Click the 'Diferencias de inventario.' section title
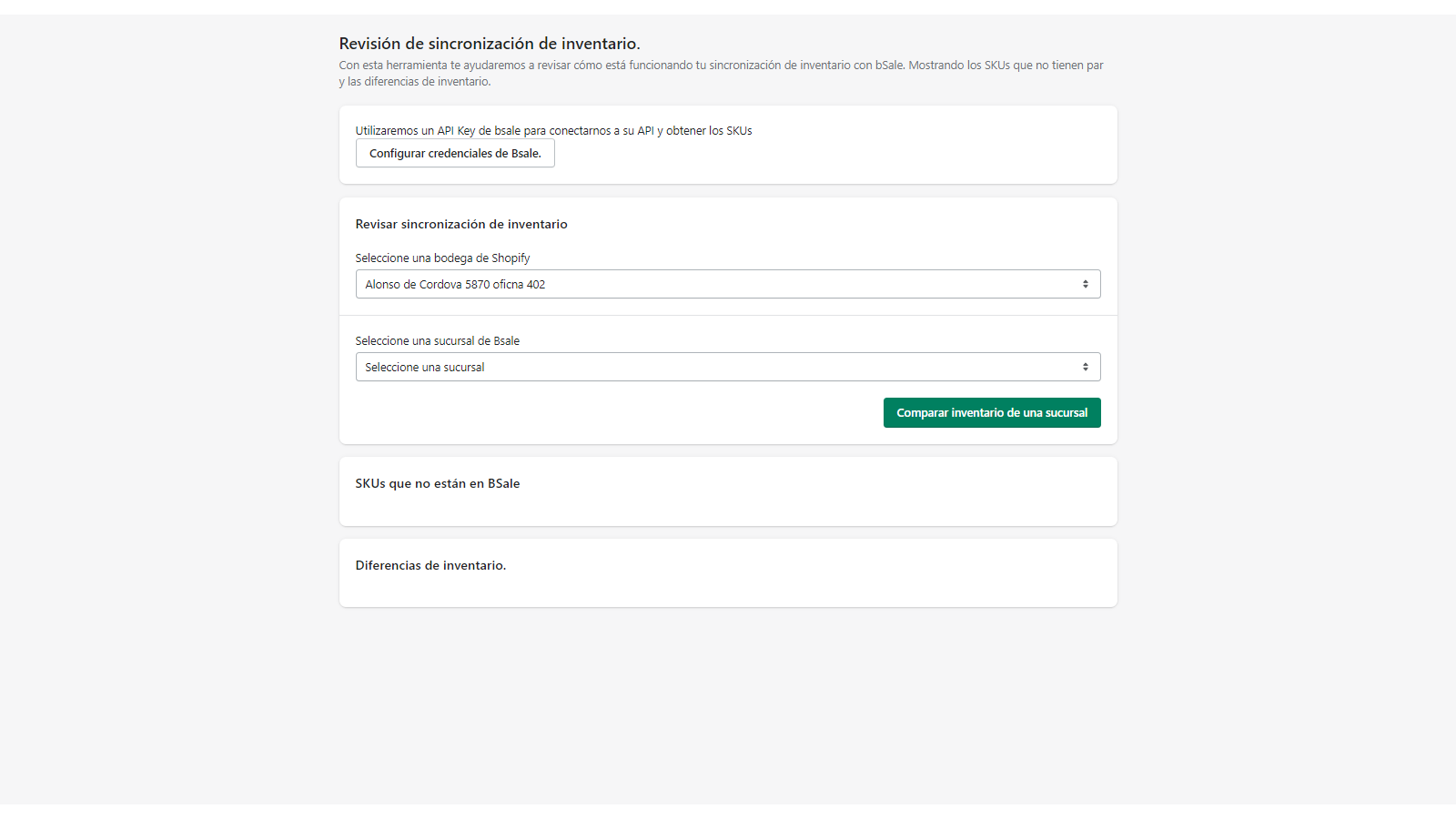The height and width of the screenshot is (819, 1456). pyautogui.click(x=431, y=564)
